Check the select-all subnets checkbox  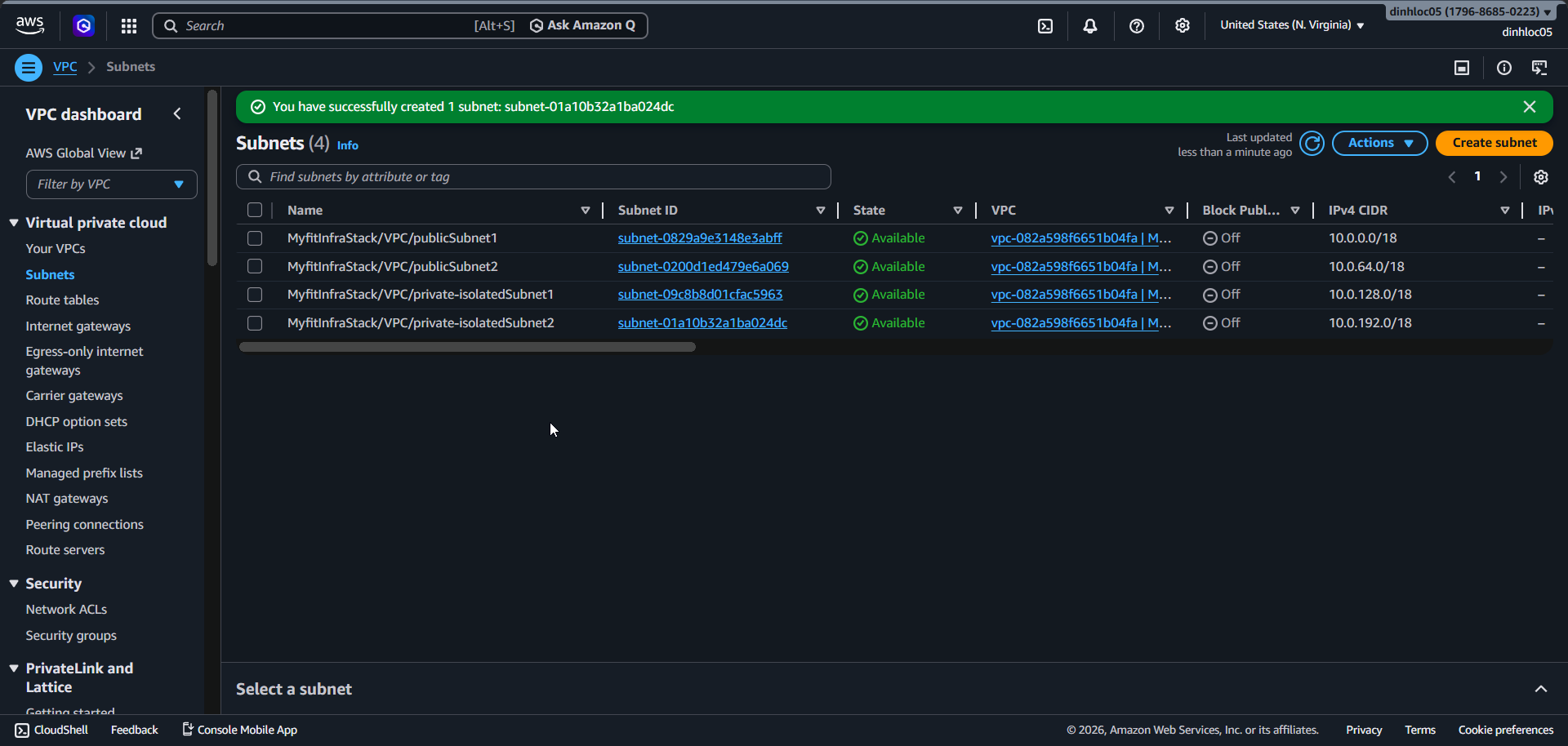(255, 210)
